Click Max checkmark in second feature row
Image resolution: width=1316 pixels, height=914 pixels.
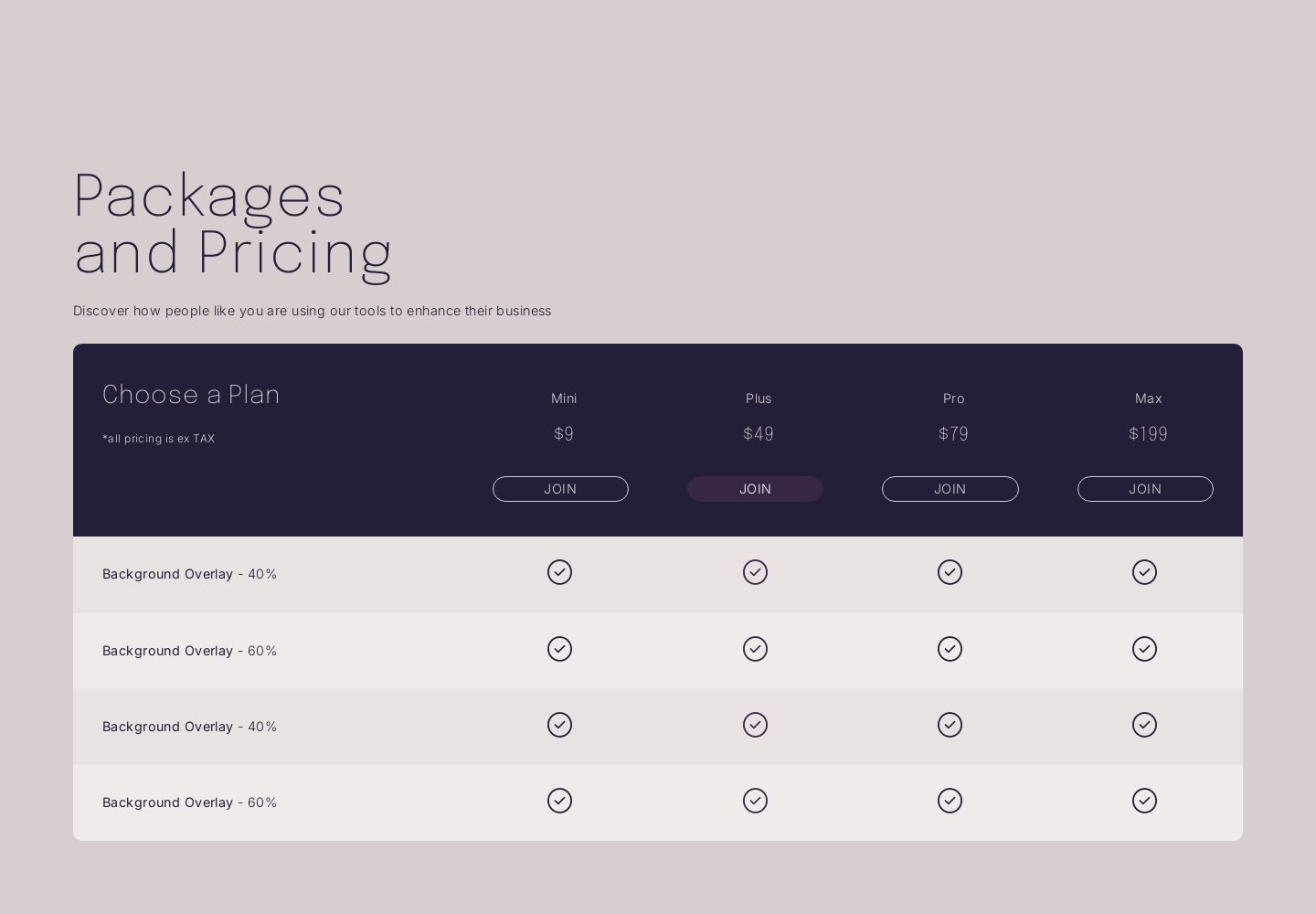1144,649
